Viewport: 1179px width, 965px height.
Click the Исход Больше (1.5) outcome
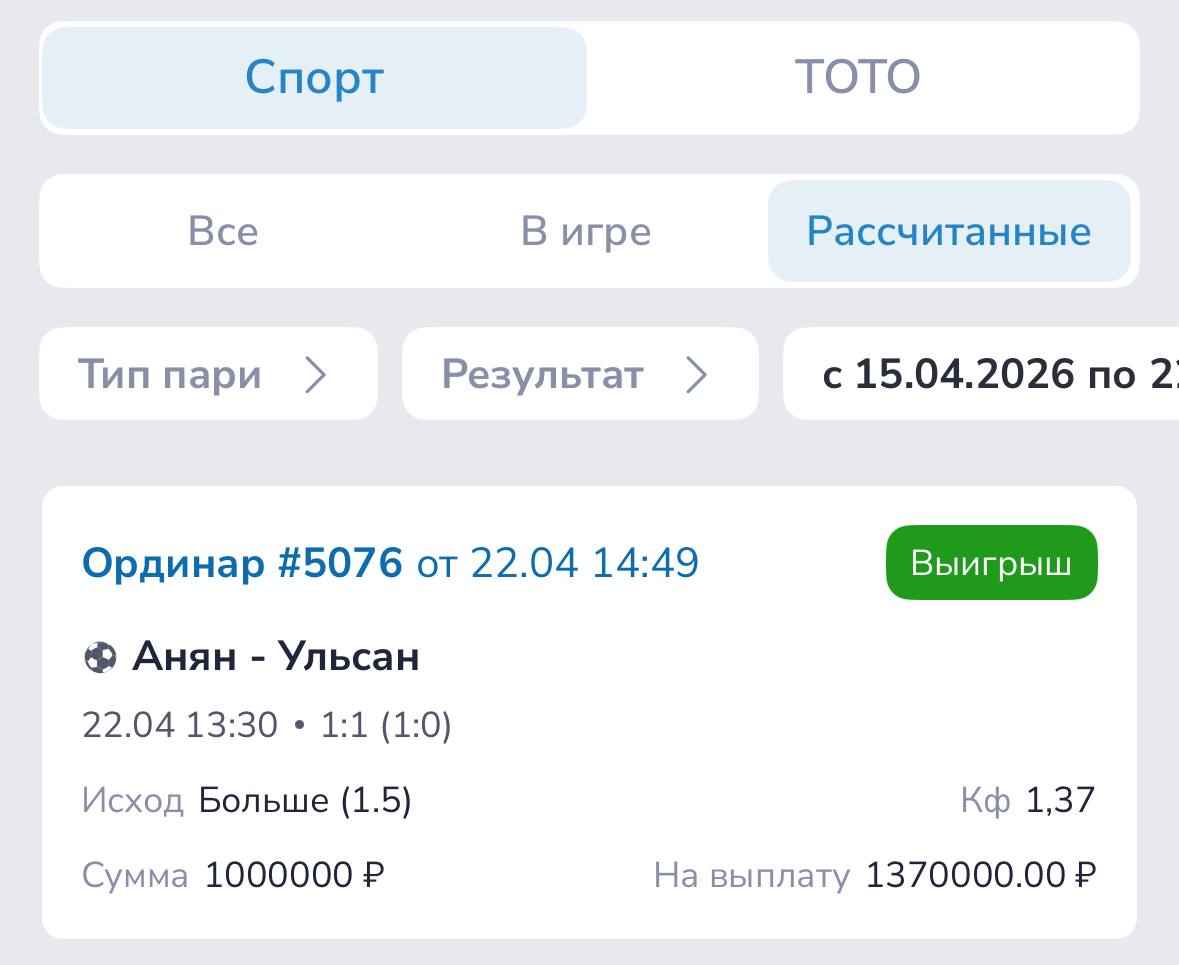304,801
